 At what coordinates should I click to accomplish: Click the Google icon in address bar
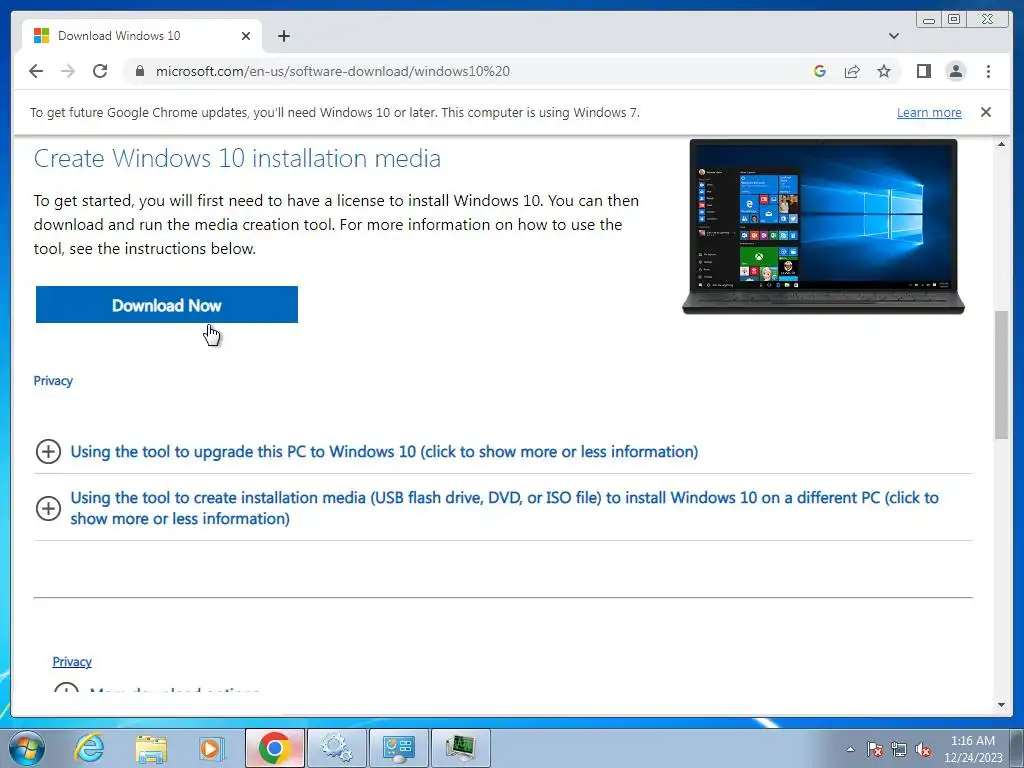click(820, 71)
